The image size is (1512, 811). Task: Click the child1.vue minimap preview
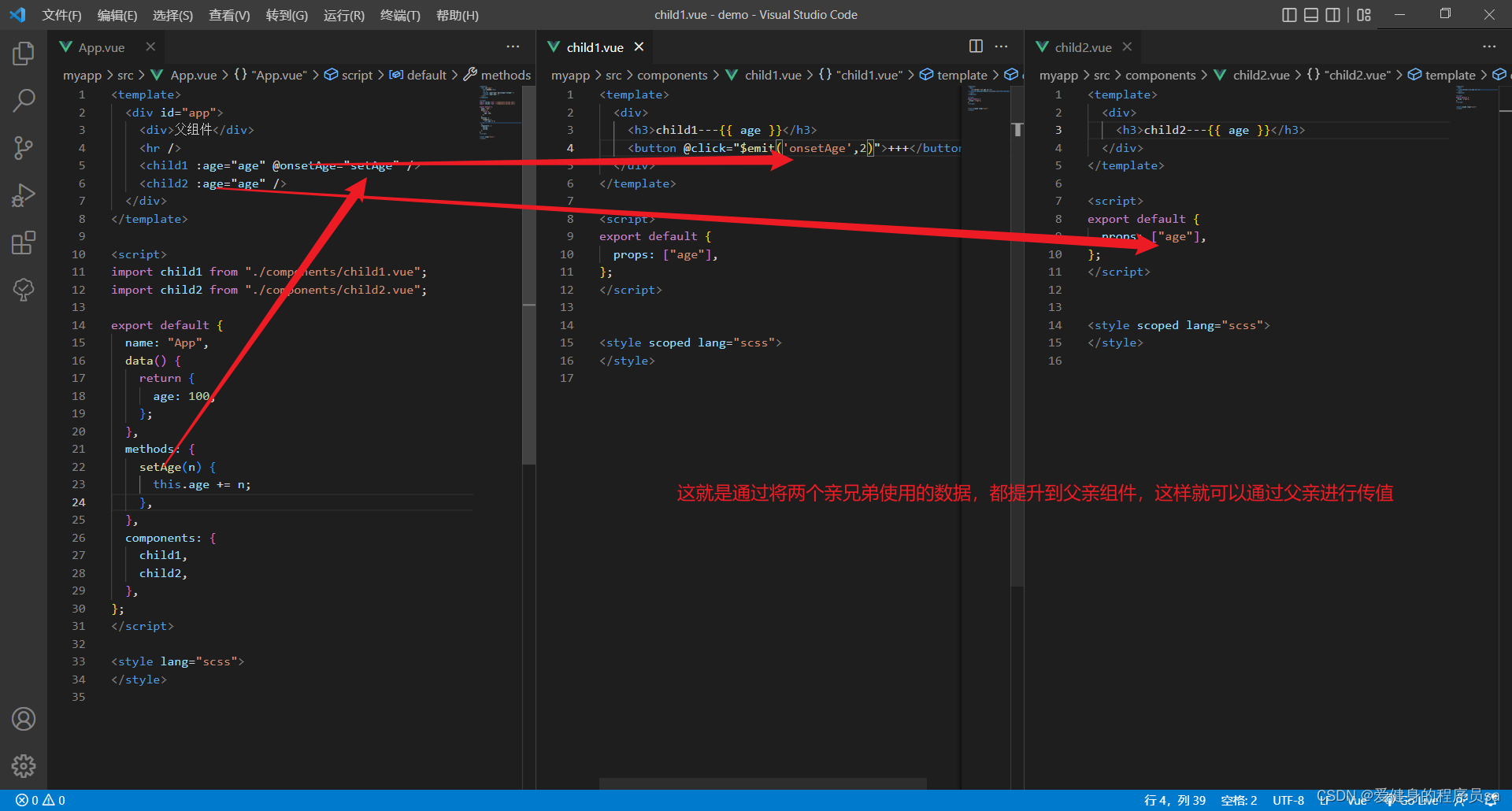point(988,98)
